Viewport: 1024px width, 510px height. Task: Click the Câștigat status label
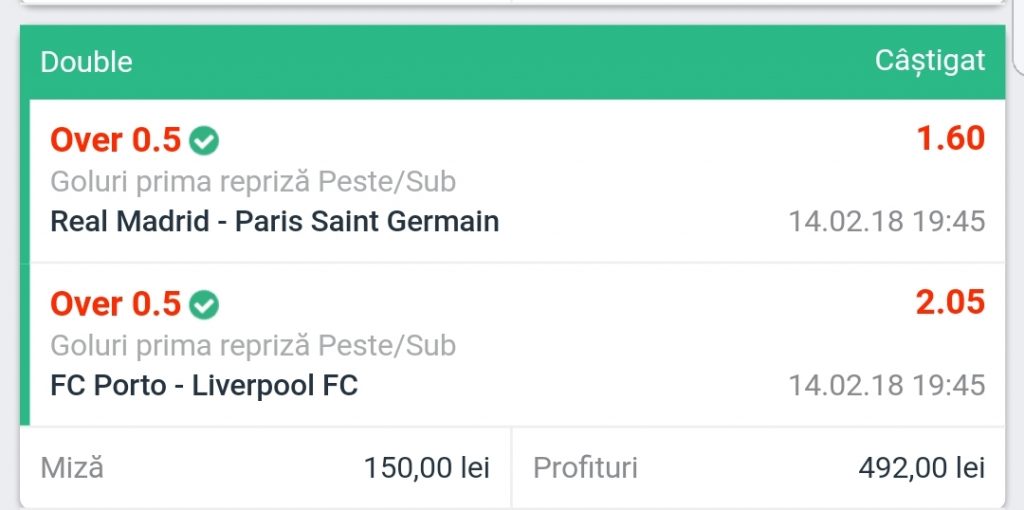(930, 61)
